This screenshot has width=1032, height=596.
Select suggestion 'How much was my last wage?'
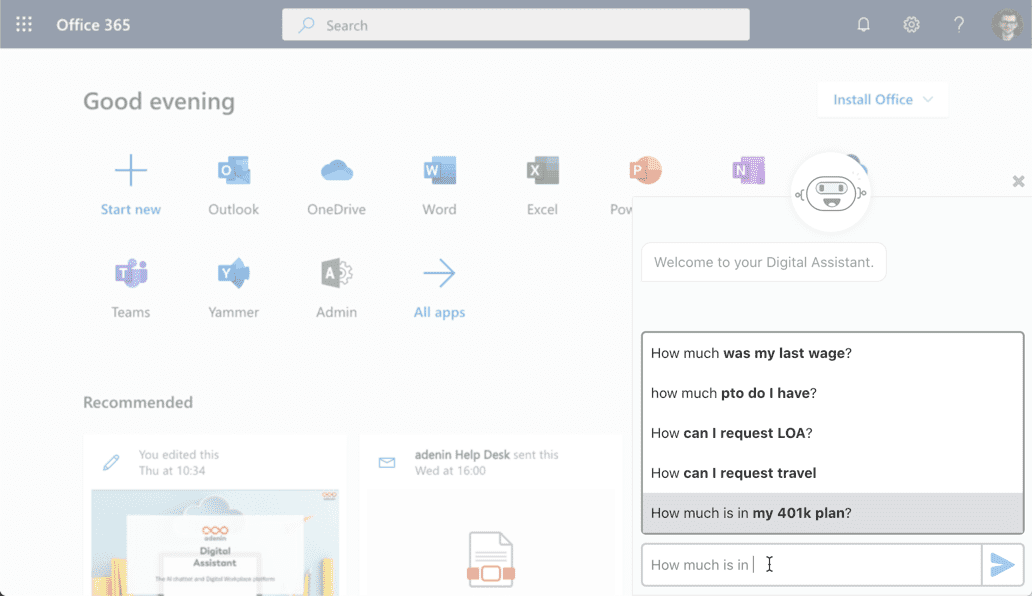(x=833, y=353)
